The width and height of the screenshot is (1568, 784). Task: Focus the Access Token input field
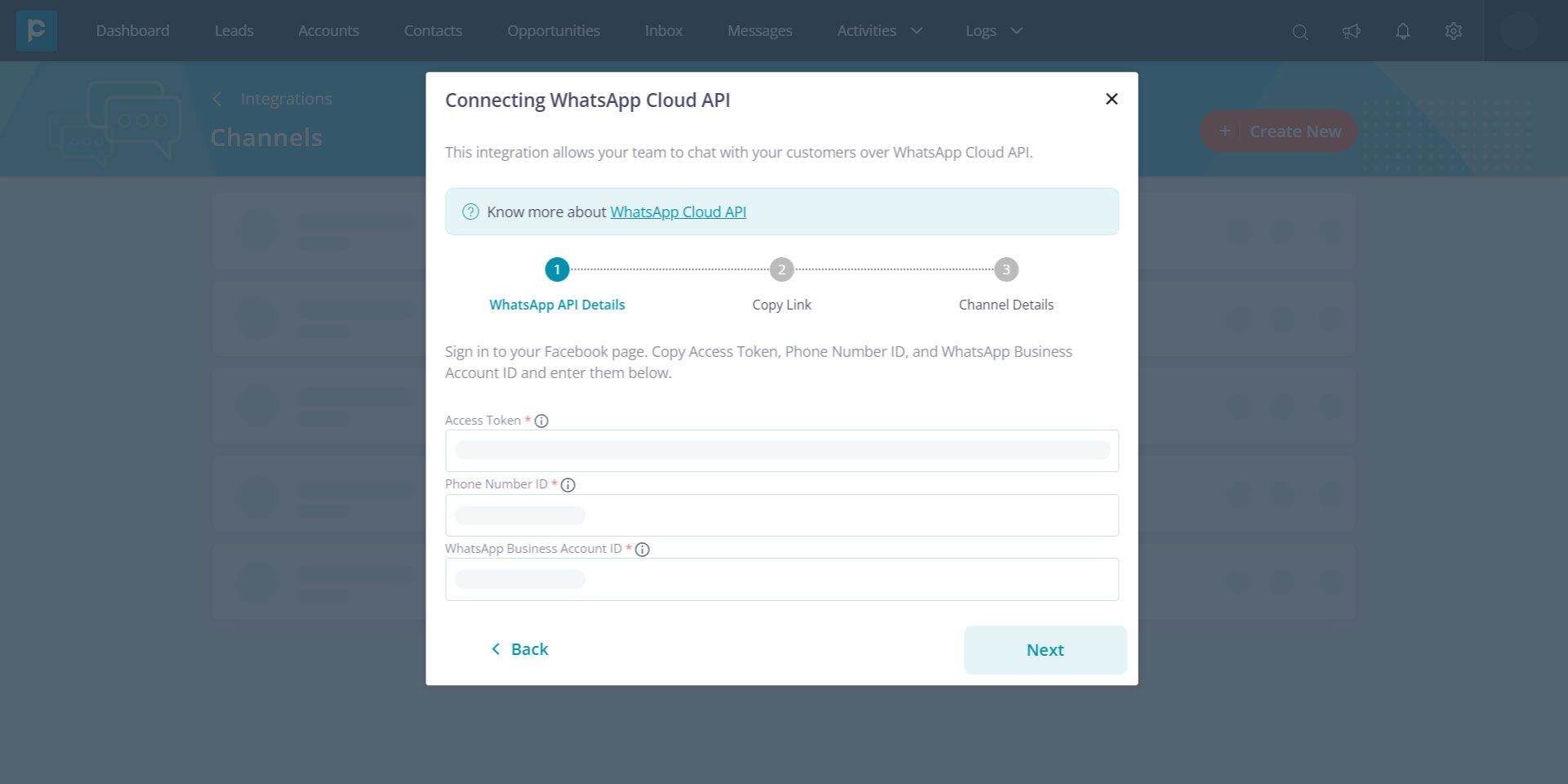[782, 451]
